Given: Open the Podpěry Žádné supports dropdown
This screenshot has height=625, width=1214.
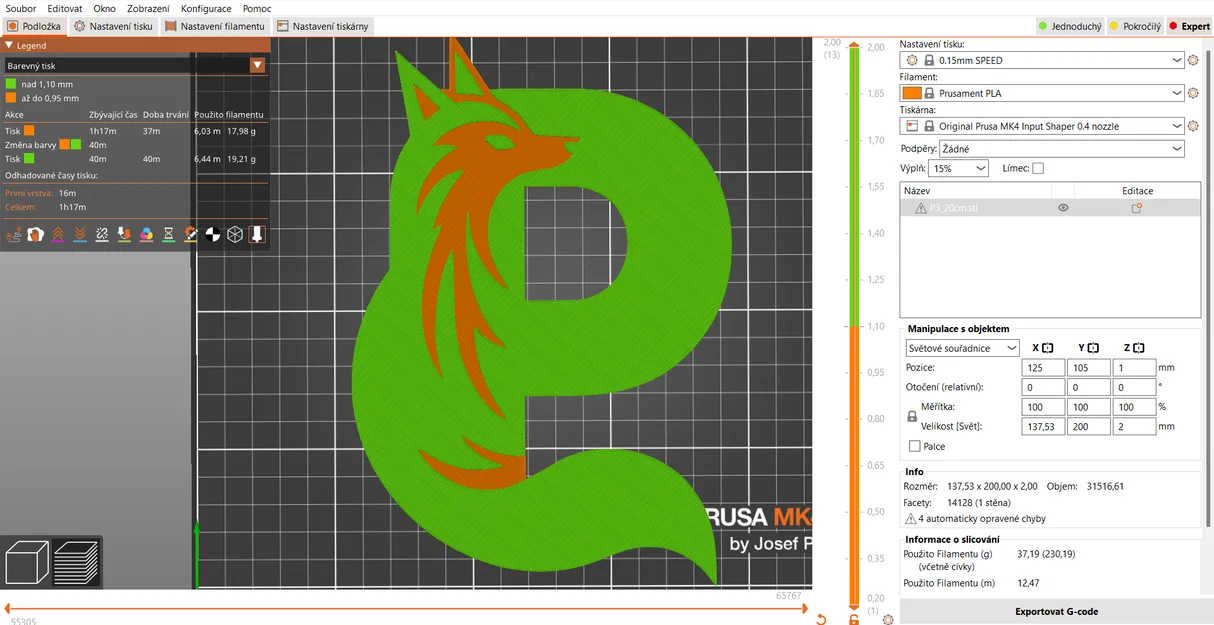Looking at the screenshot, I should pyautogui.click(x=1062, y=148).
